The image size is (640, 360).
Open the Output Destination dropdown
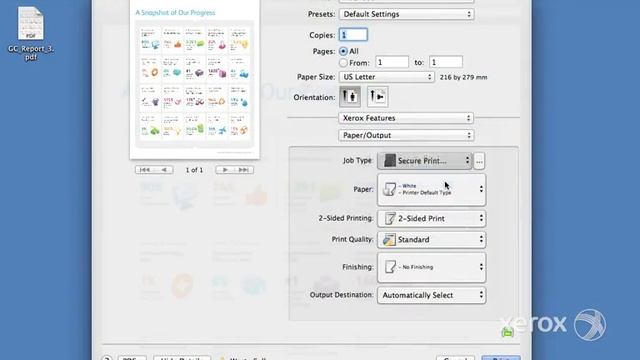pyautogui.click(x=431, y=295)
